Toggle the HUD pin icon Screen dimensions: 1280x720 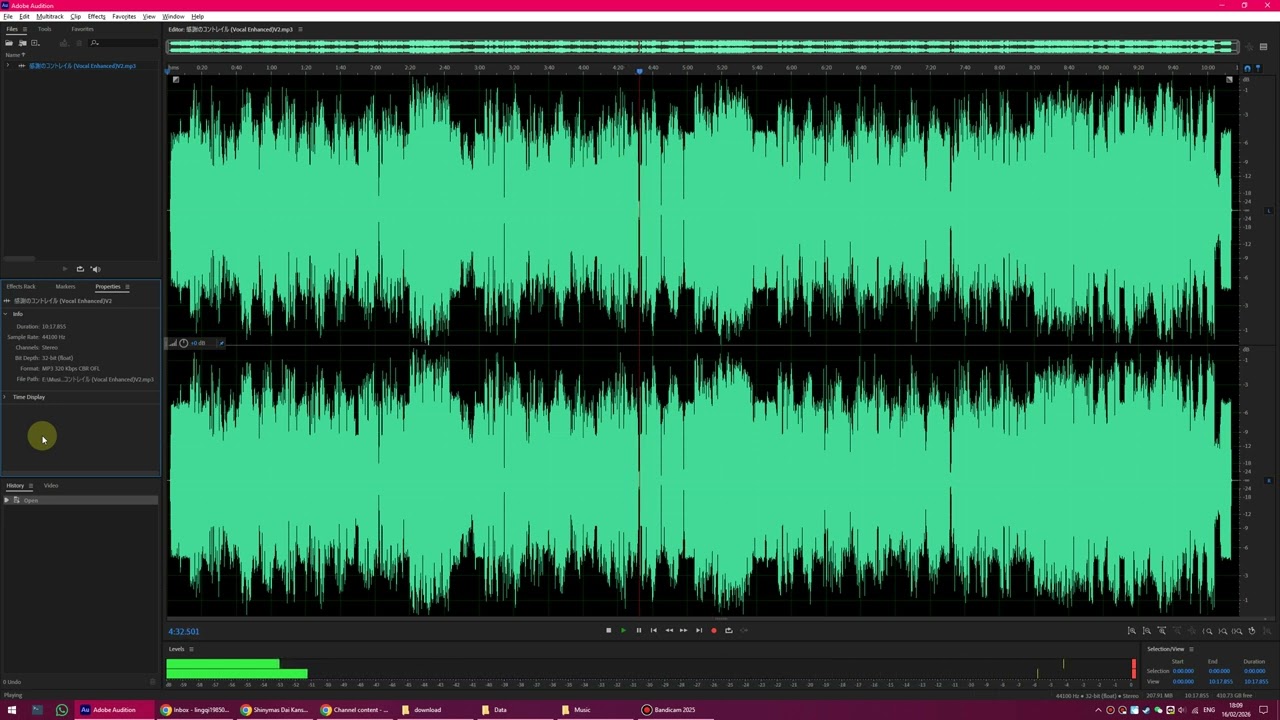click(221, 343)
